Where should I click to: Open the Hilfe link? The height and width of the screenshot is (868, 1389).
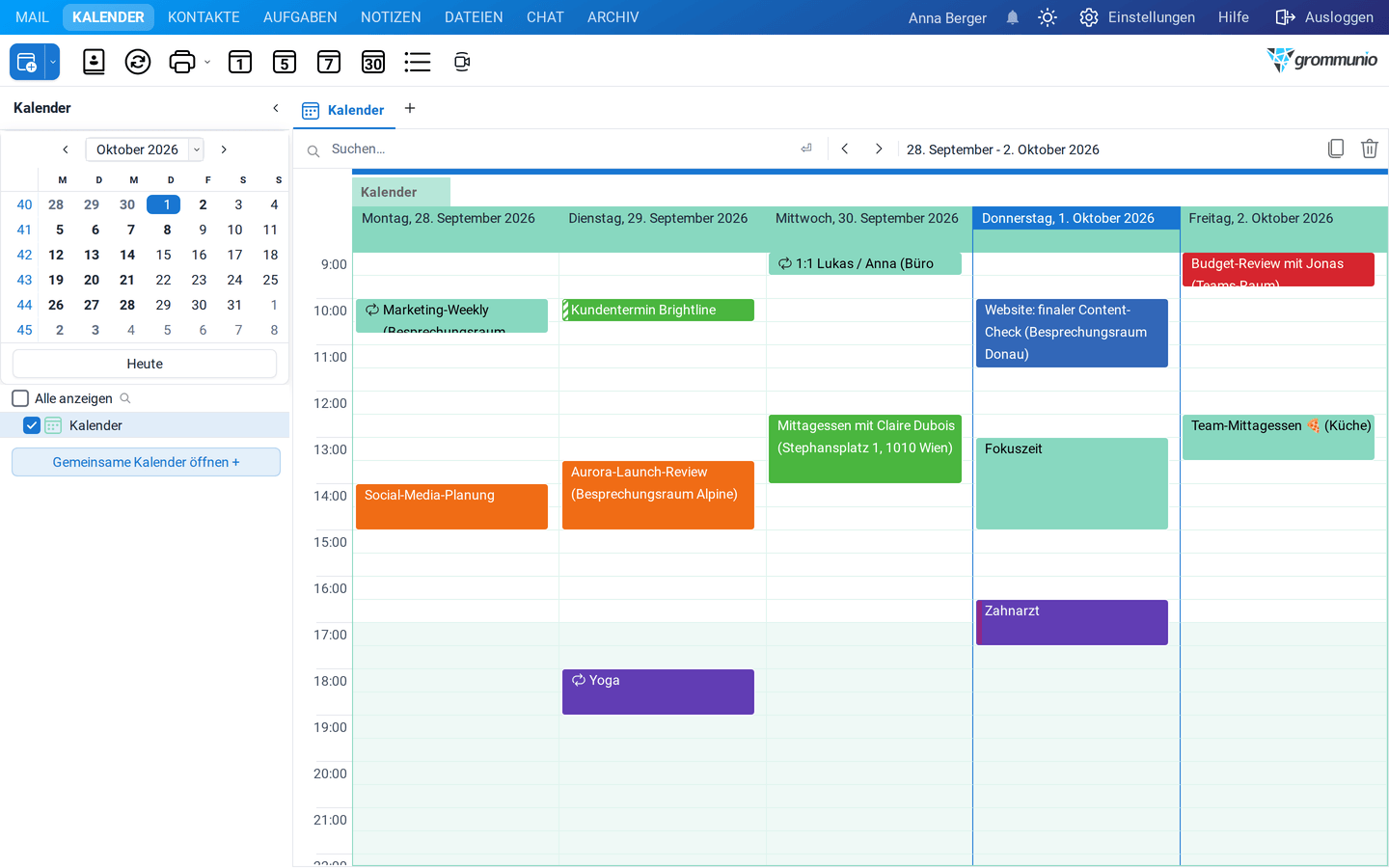click(x=1234, y=17)
